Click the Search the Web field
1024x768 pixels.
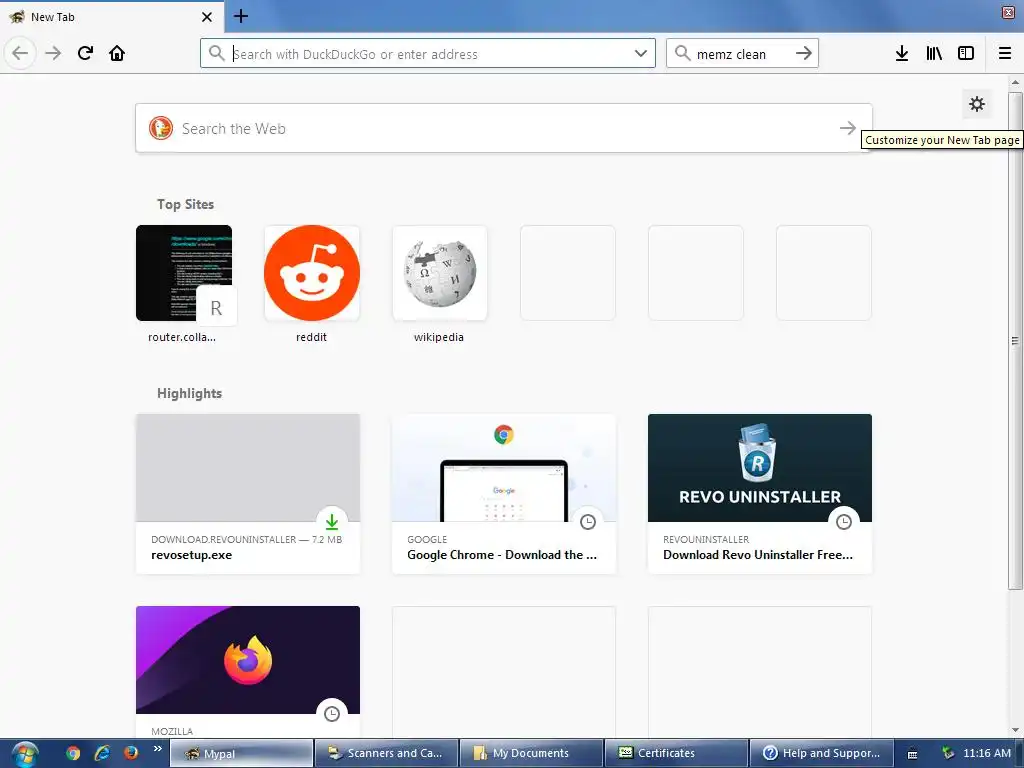click(504, 129)
